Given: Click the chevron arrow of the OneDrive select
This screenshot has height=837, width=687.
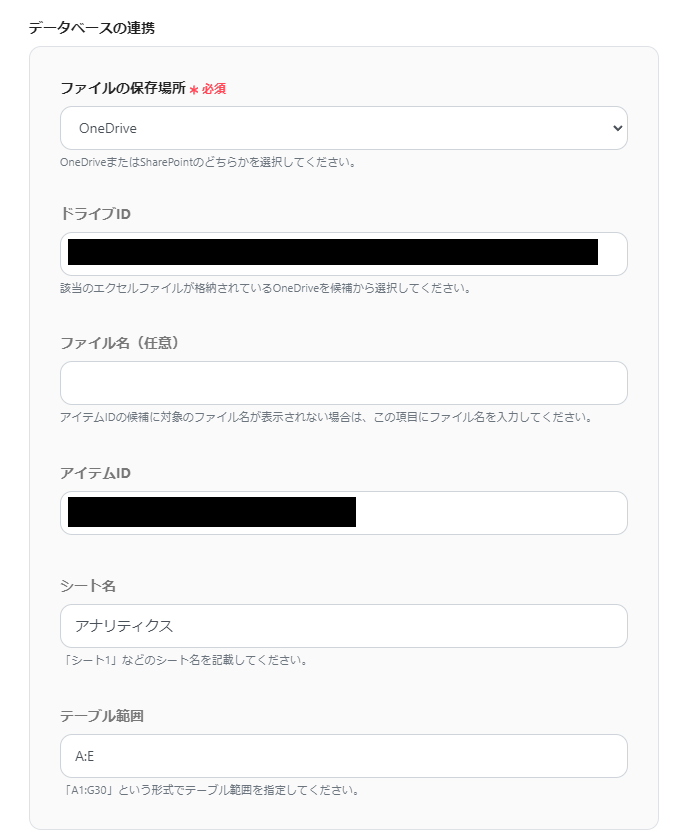Looking at the screenshot, I should 617,128.
